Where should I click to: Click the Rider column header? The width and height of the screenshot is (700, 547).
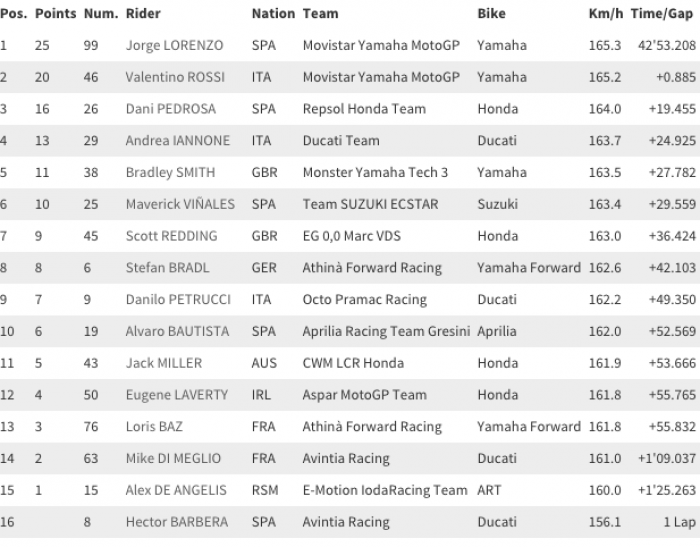point(143,13)
